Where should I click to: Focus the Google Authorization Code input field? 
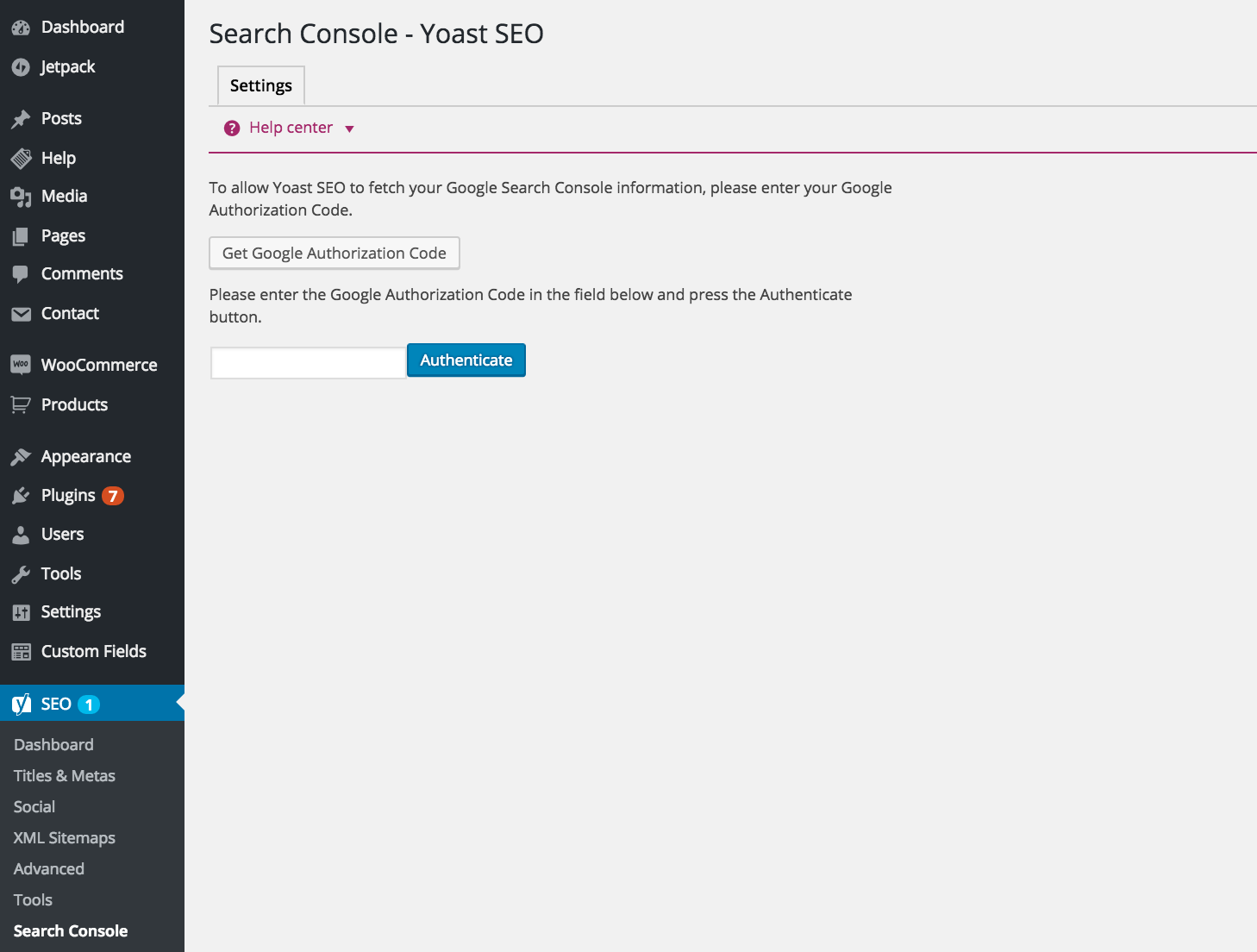(309, 363)
